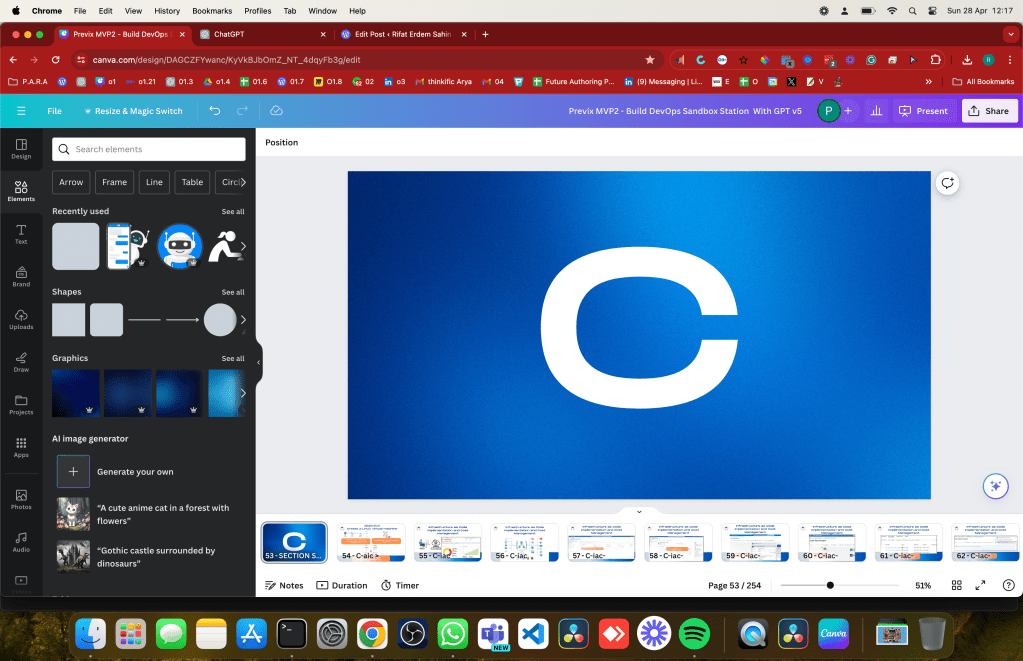Click the Redo arrow
1023x661 pixels.
point(242,111)
